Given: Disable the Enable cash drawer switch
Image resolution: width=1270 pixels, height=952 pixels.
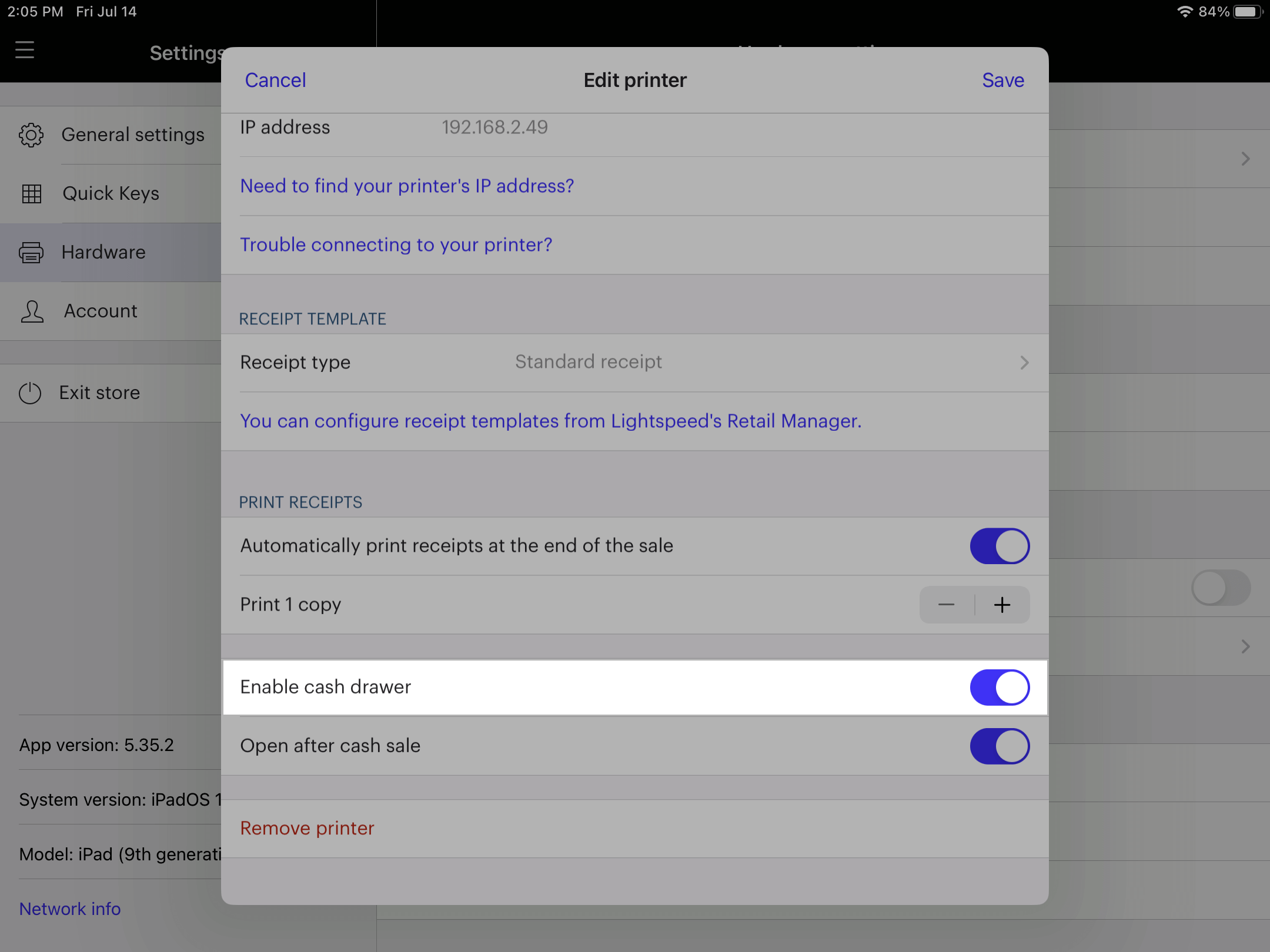Looking at the screenshot, I should tap(999, 688).
